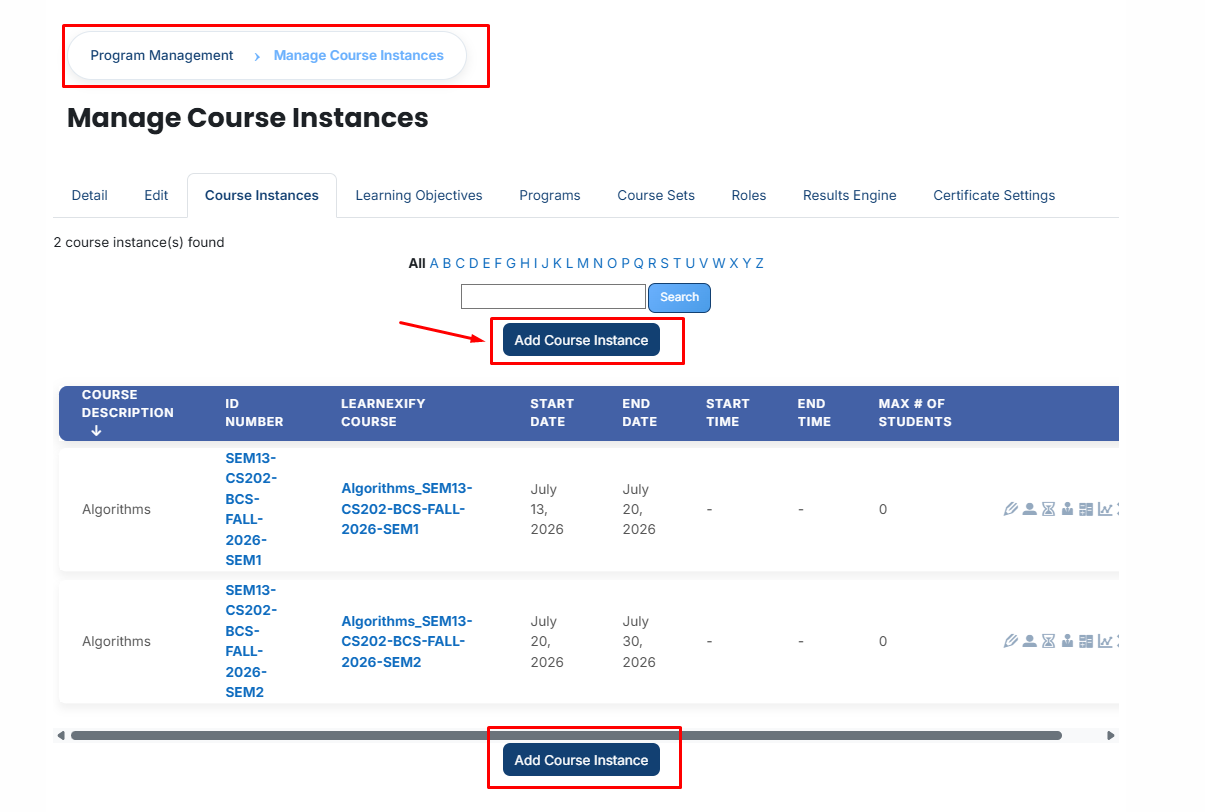Open the line chart icon for SEM2 instance

coord(1105,641)
